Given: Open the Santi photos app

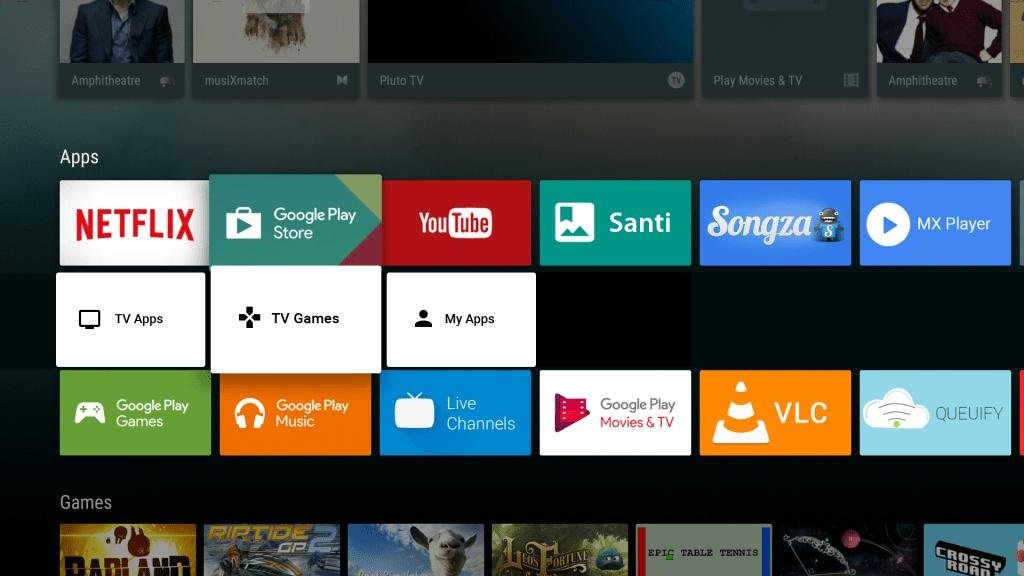Looking at the screenshot, I should click(x=615, y=222).
